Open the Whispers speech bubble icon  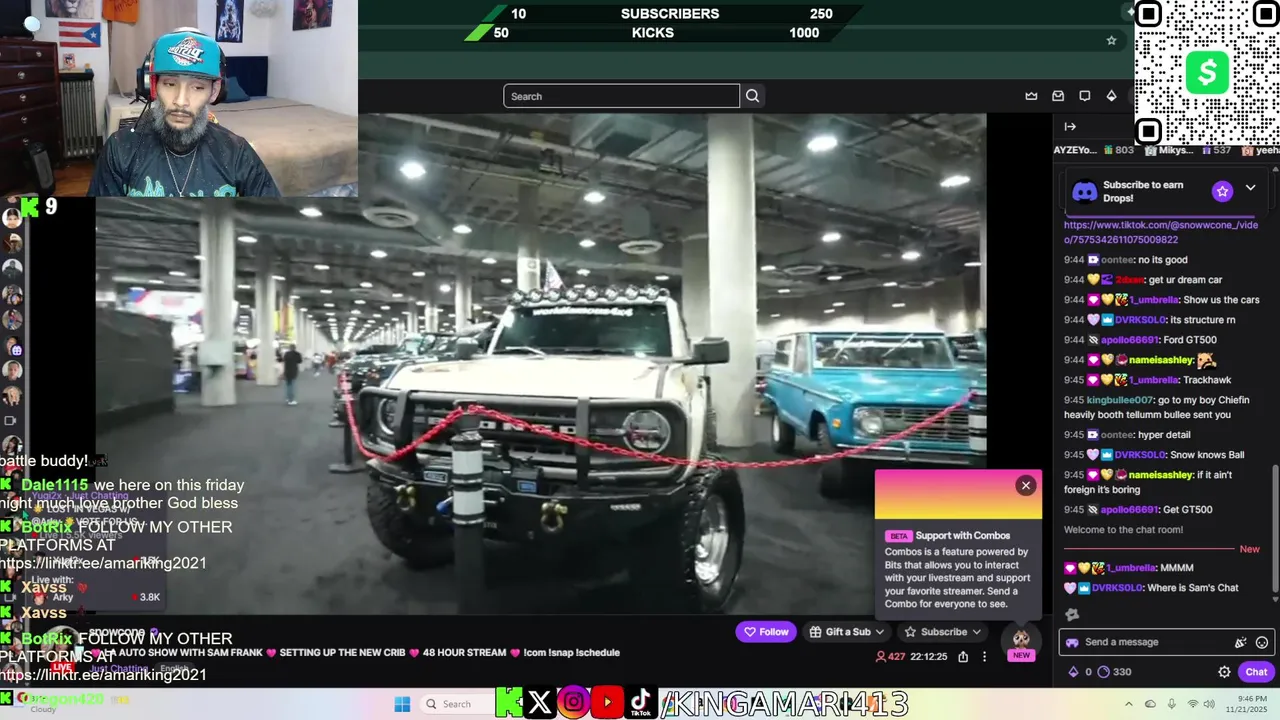click(x=1085, y=96)
